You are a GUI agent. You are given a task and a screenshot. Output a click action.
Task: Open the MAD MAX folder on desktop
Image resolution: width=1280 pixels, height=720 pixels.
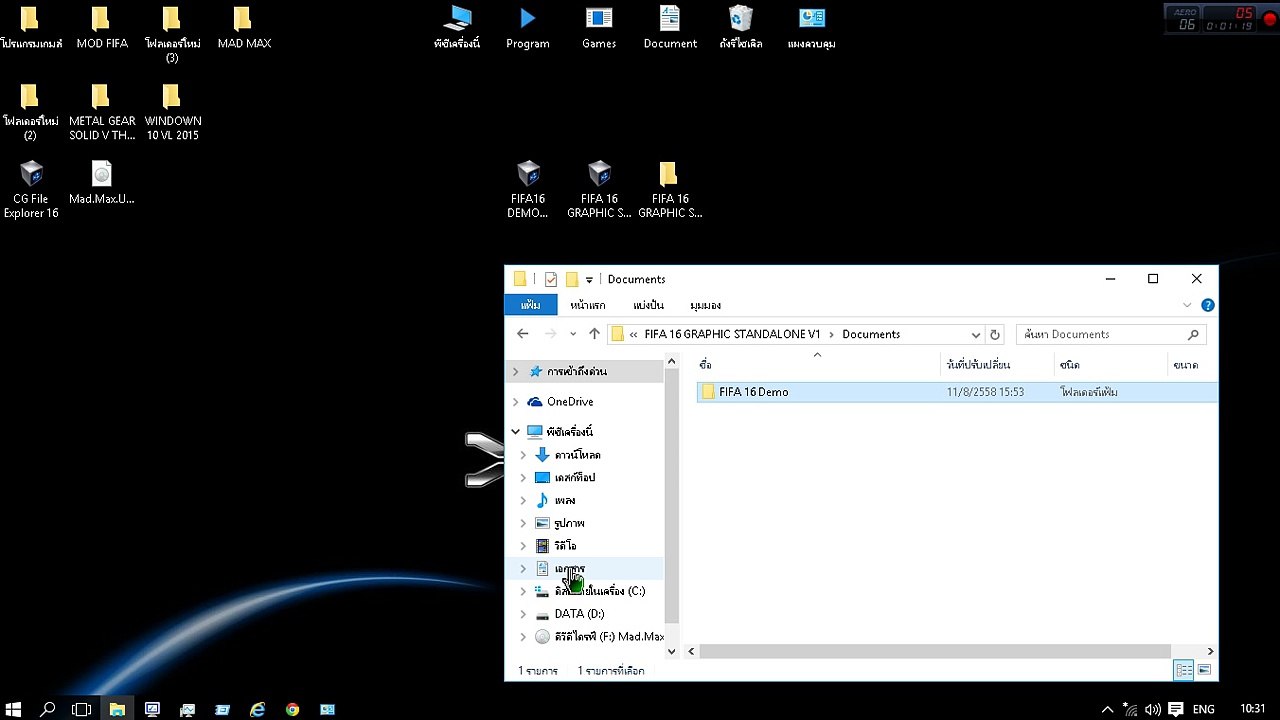pyautogui.click(x=244, y=27)
